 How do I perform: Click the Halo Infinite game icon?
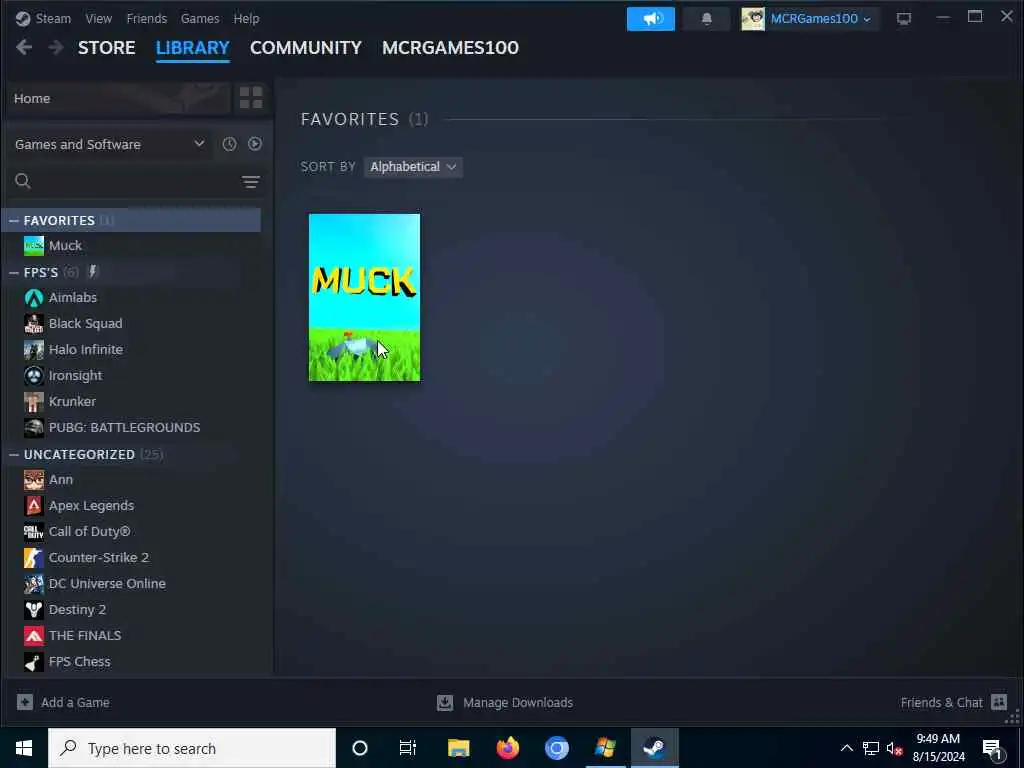[34, 350]
